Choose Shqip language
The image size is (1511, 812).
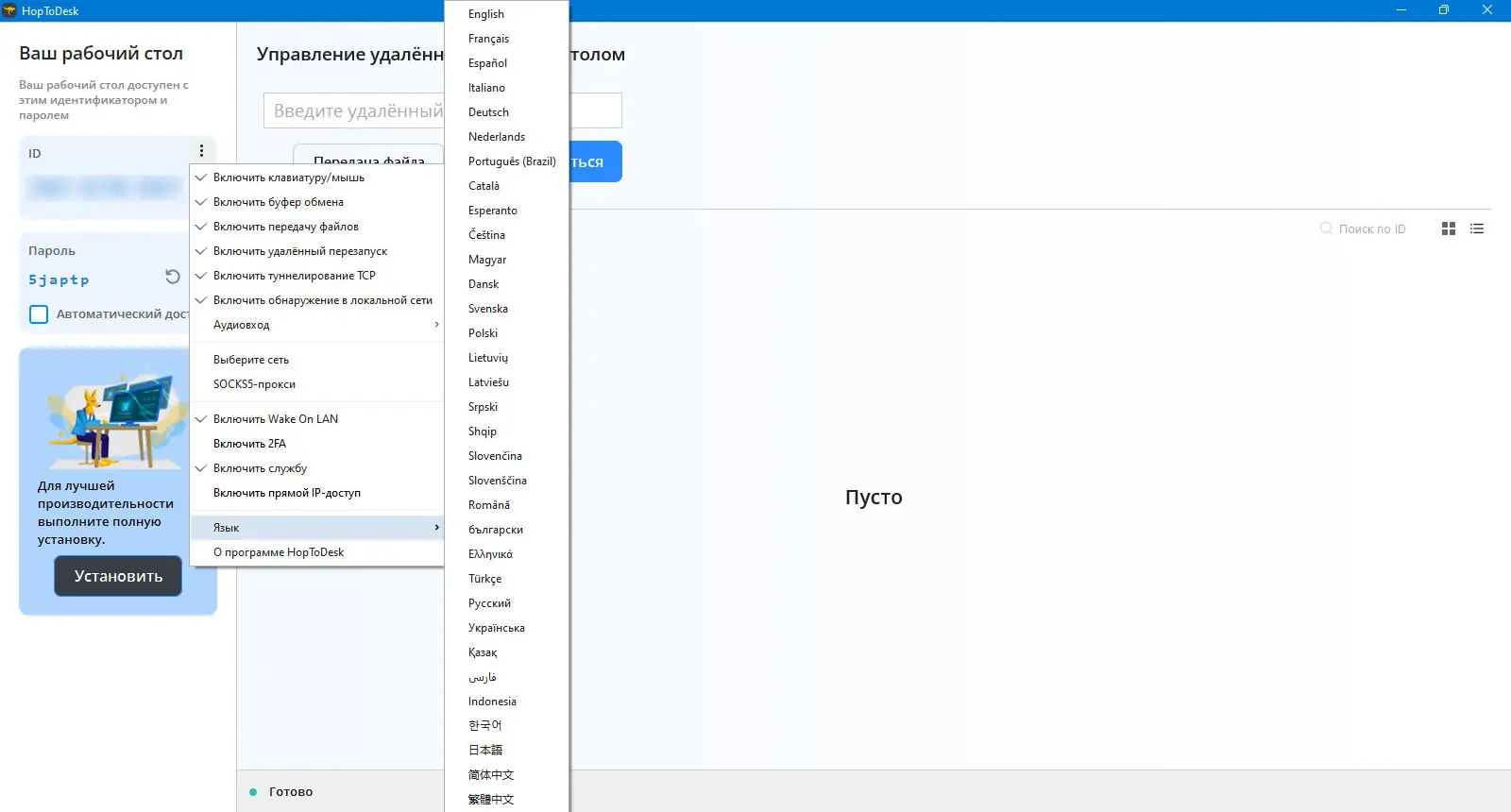(507, 431)
